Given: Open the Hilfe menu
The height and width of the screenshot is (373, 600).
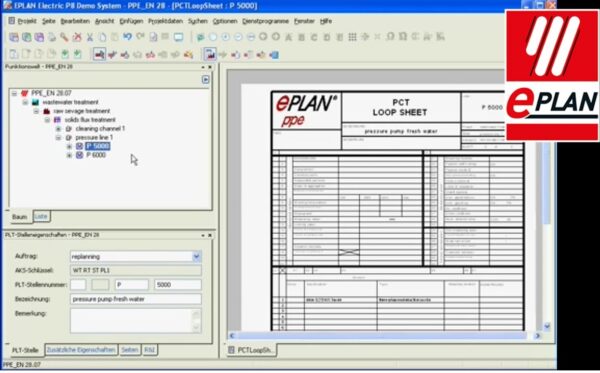Looking at the screenshot, I should 326,21.
